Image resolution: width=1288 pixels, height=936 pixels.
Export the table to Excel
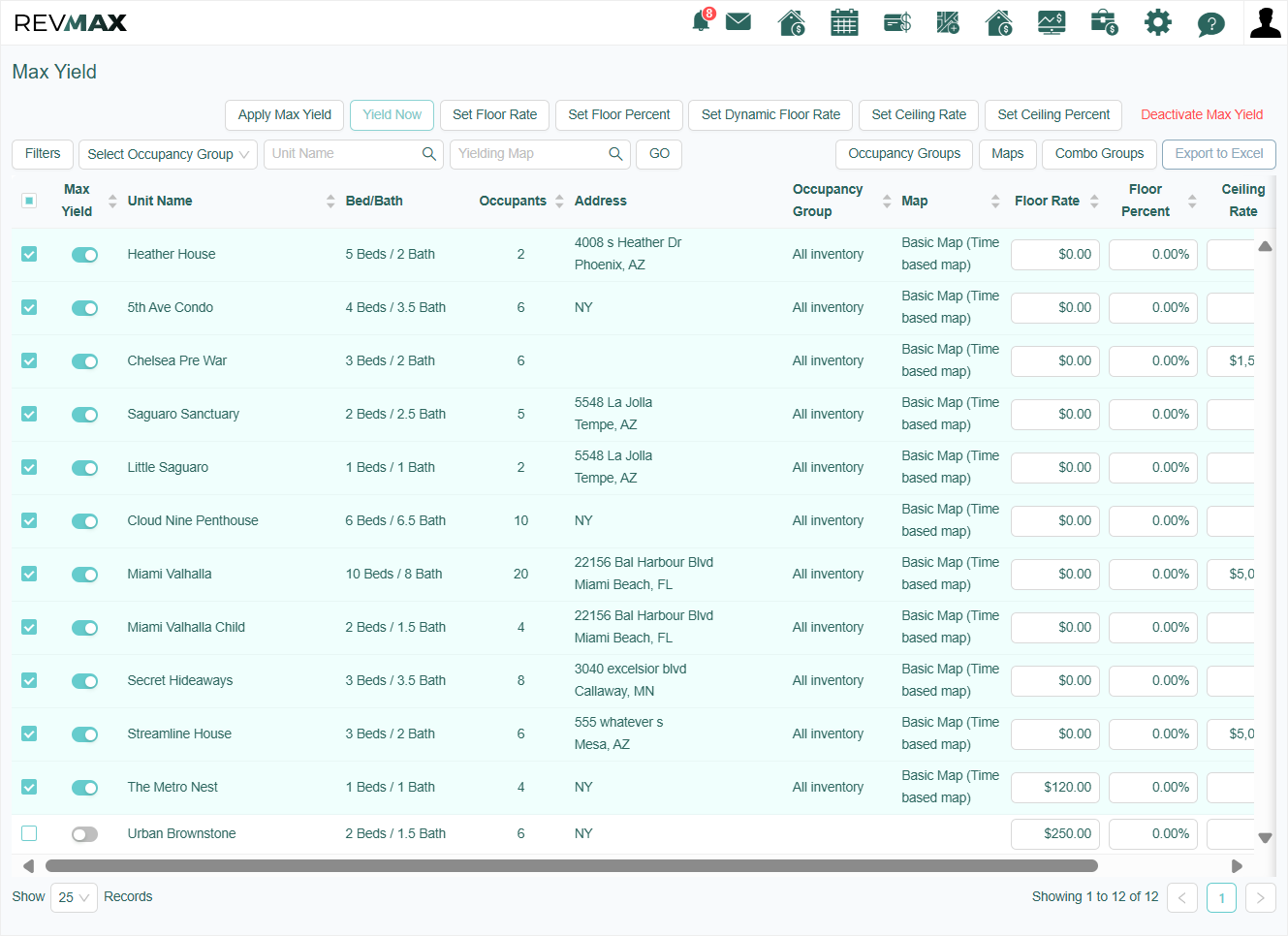(1219, 154)
